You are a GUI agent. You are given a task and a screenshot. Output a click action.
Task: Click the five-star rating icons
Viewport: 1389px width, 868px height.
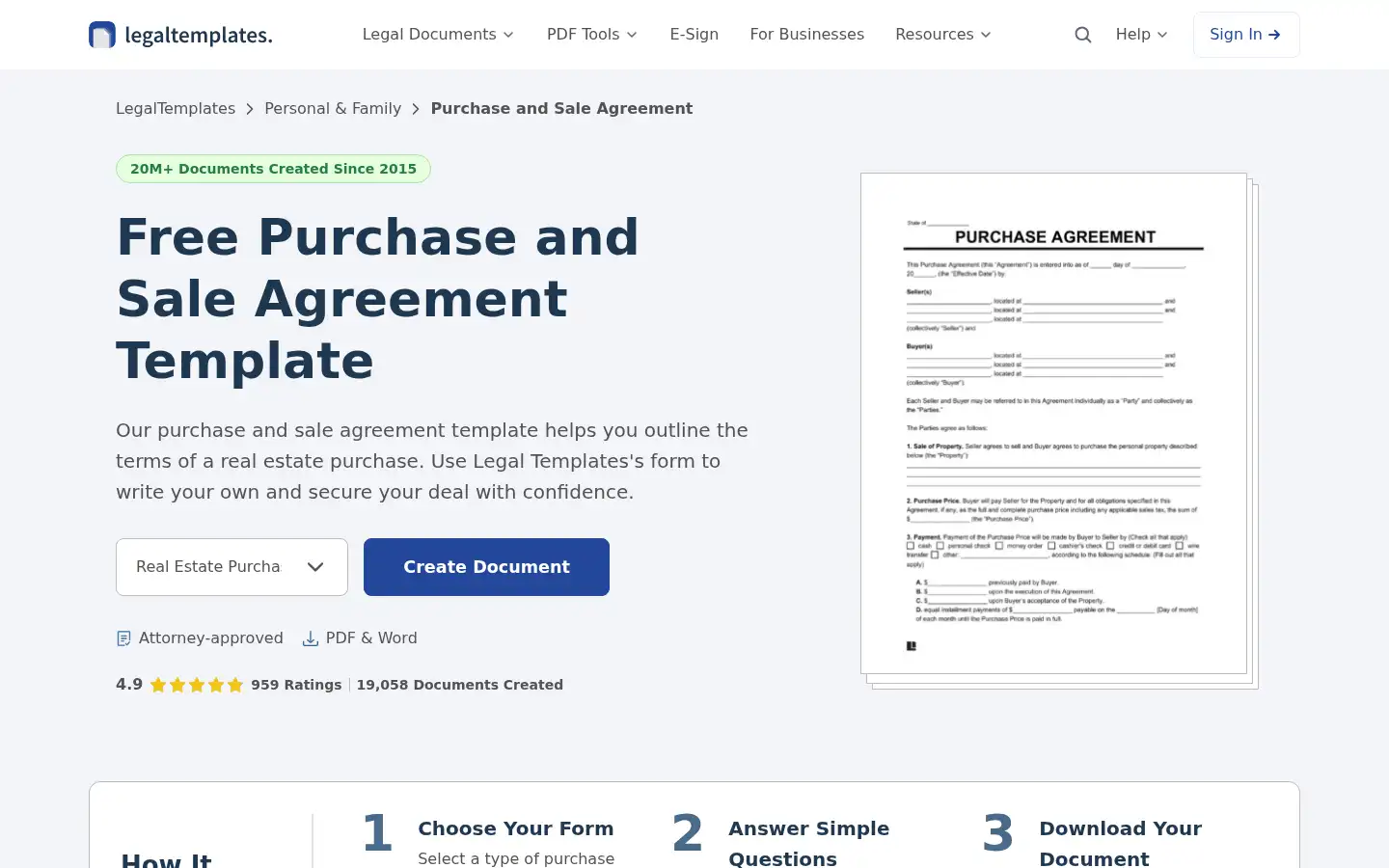(197, 685)
